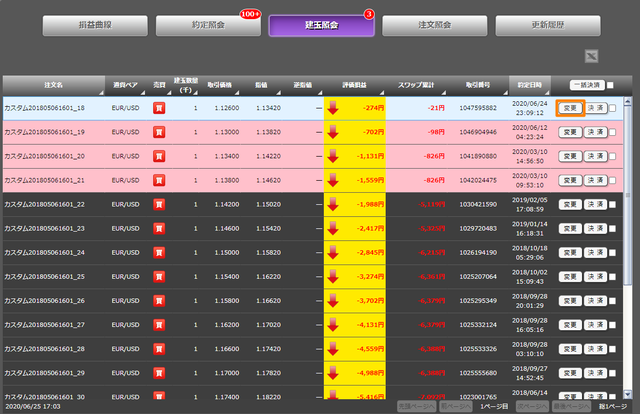Tick the checkbox beside 一括決済
The height and width of the screenshot is (414, 640).
pos(610,85)
